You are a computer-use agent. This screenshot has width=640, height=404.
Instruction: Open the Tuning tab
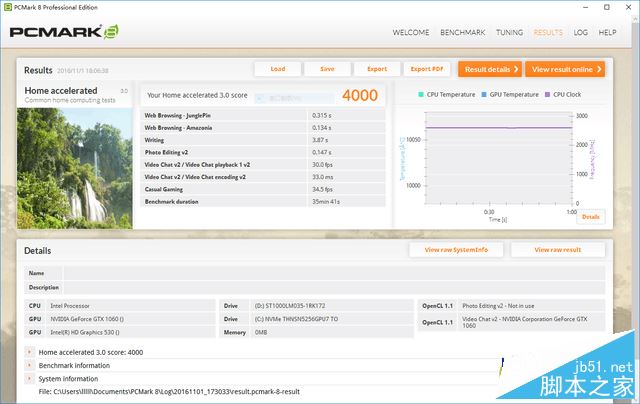509,32
